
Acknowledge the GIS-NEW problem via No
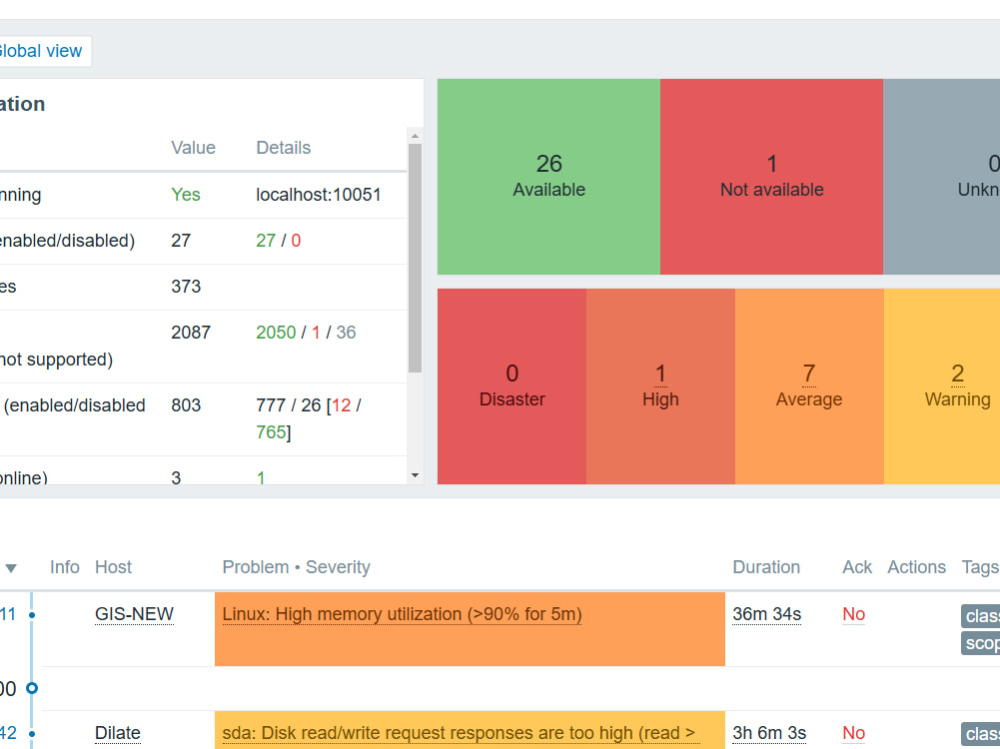tap(853, 614)
